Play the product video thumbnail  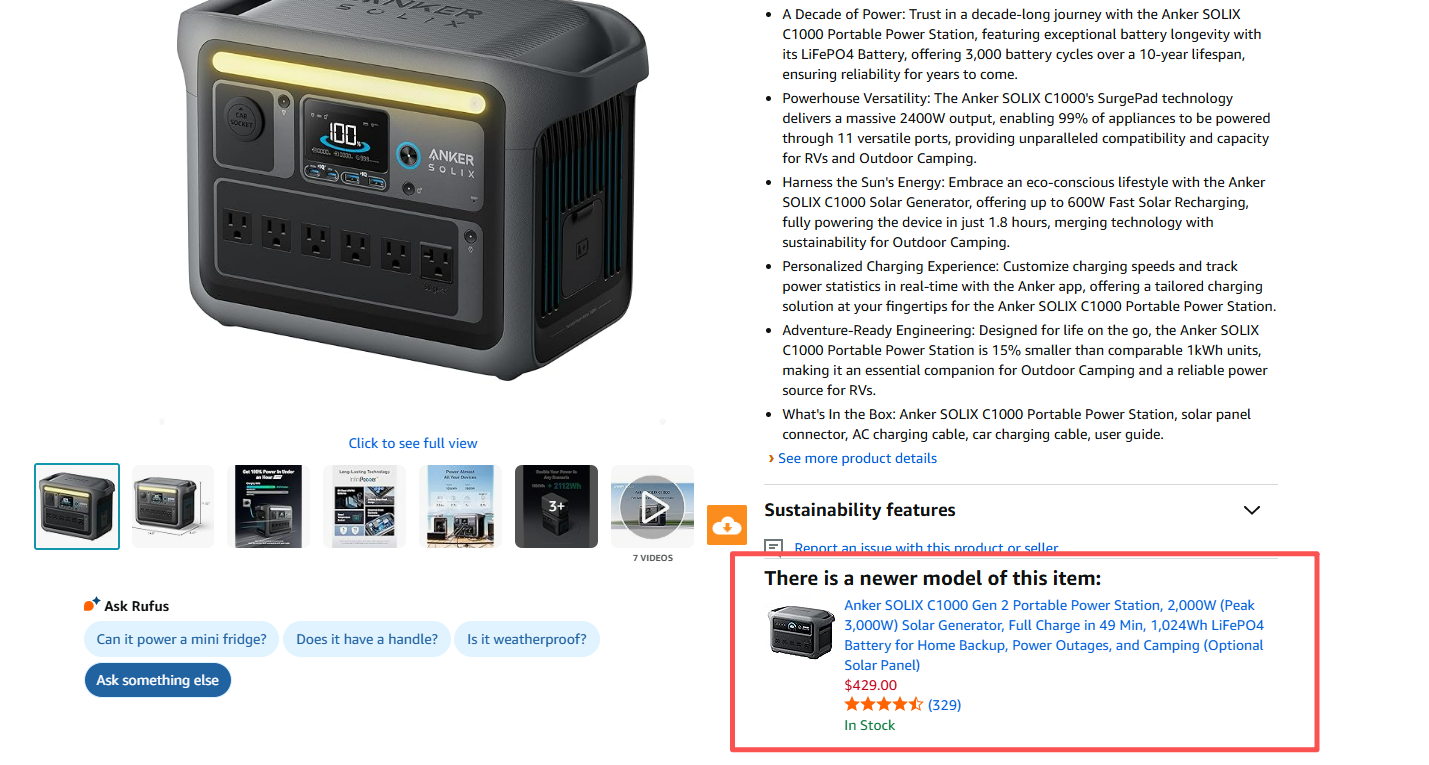tap(652, 507)
